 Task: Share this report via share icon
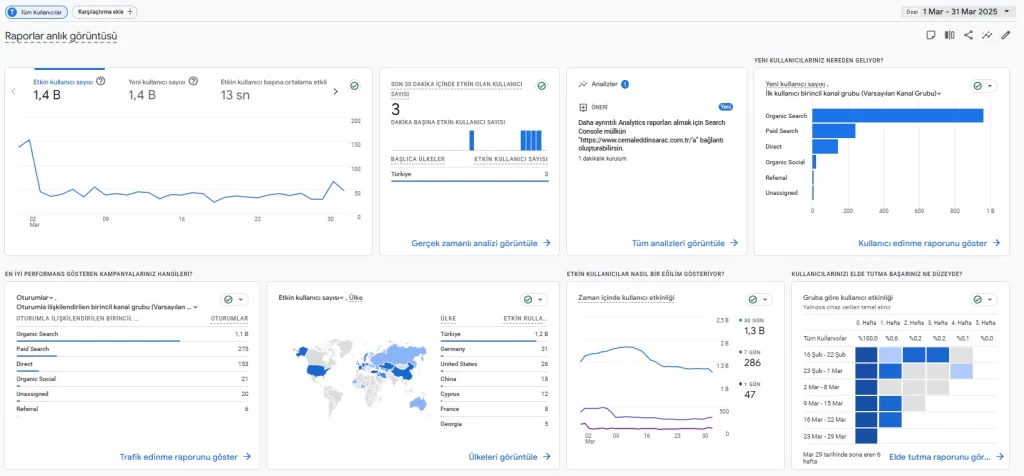(968, 35)
